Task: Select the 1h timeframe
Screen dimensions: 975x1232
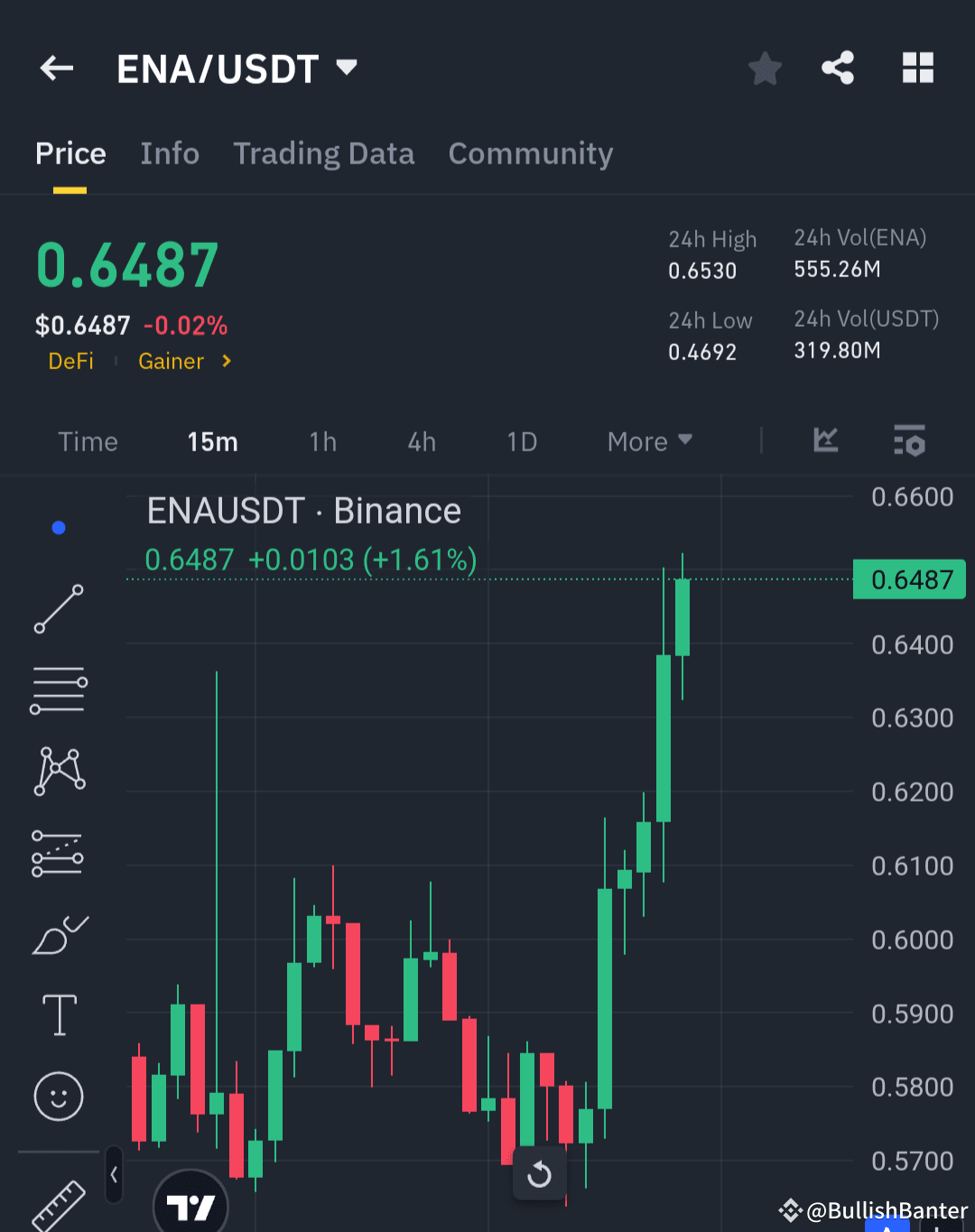Action: pyautogui.click(x=322, y=441)
